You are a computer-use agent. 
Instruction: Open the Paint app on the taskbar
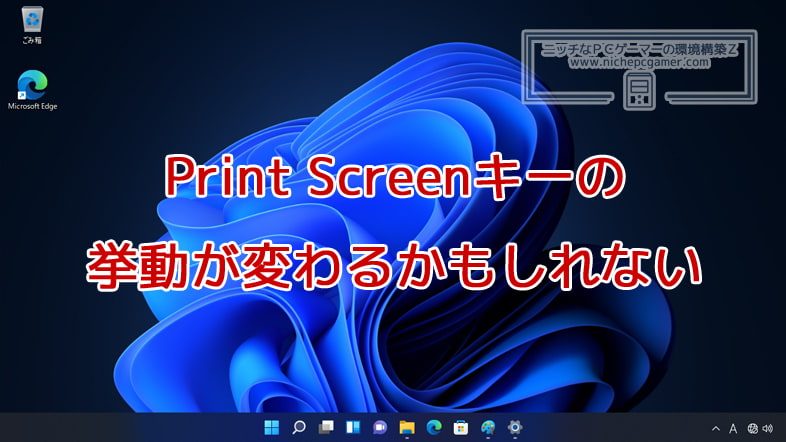coord(488,427)
